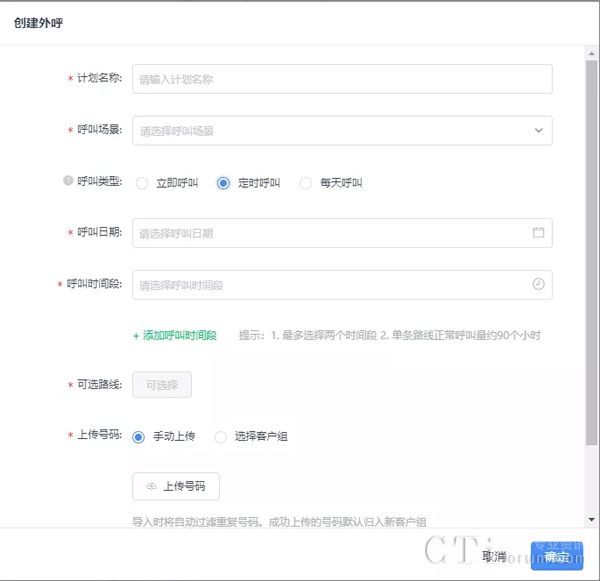Viewport: 600px width, 581px height.
Task: Click the help icon beside 呼叫类型
Action: 68,182
